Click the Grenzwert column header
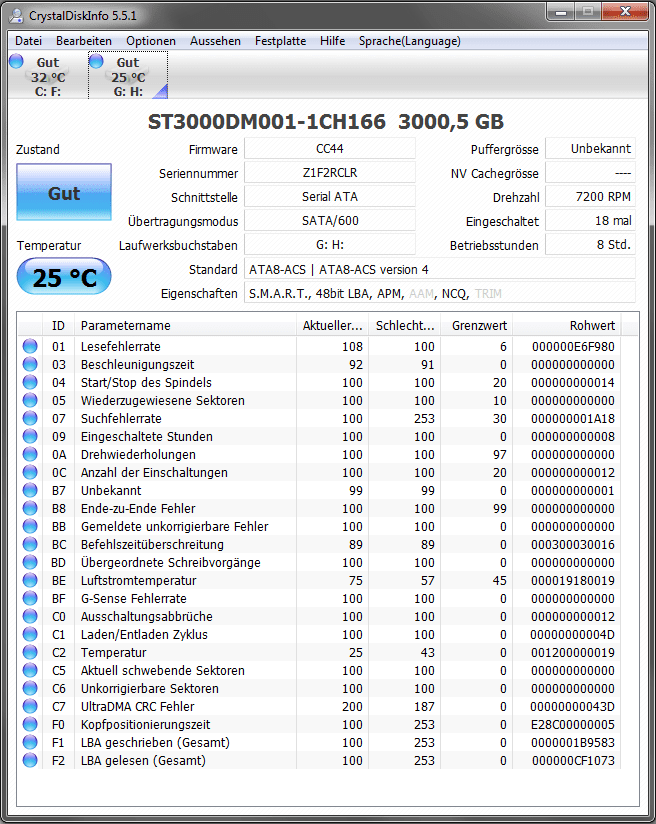Image resolution: width=656 pixels, height=824 pixels. [x=476, y=325]
